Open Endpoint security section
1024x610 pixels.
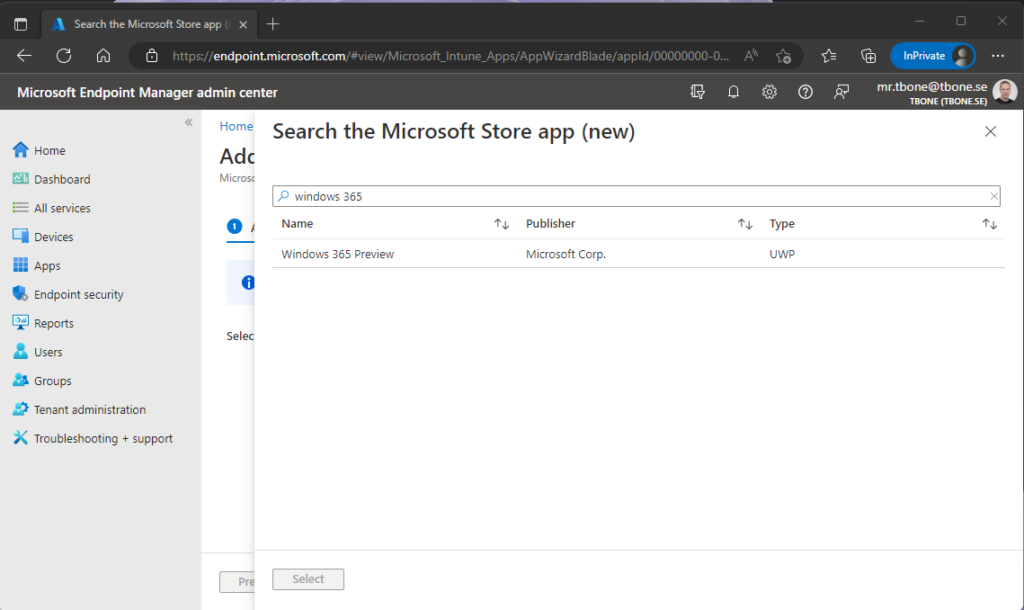point(68,294)
